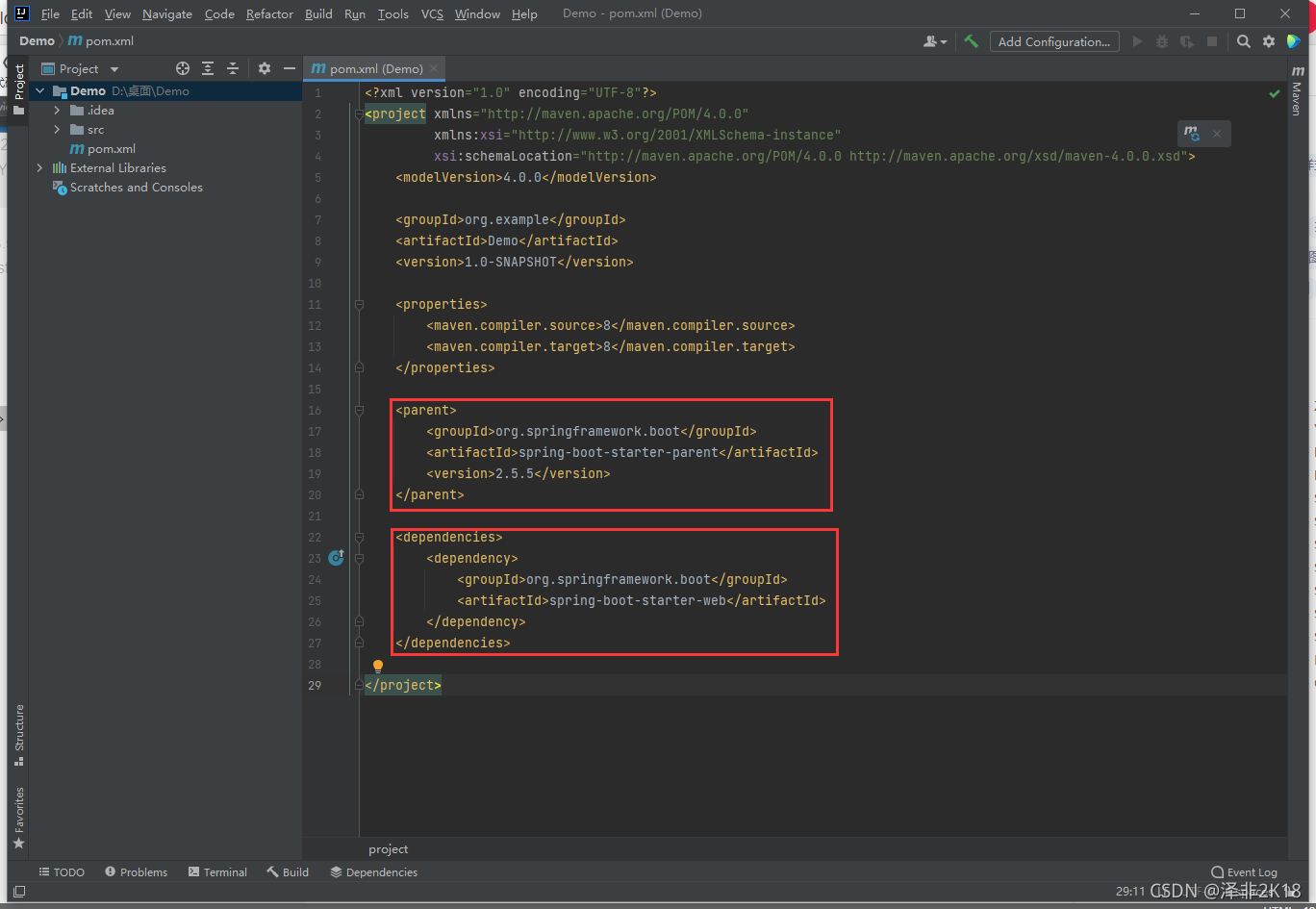Expand the src folder arrow
The width and height of the screenshot is (1316, 909).
[x=58, y=130]
